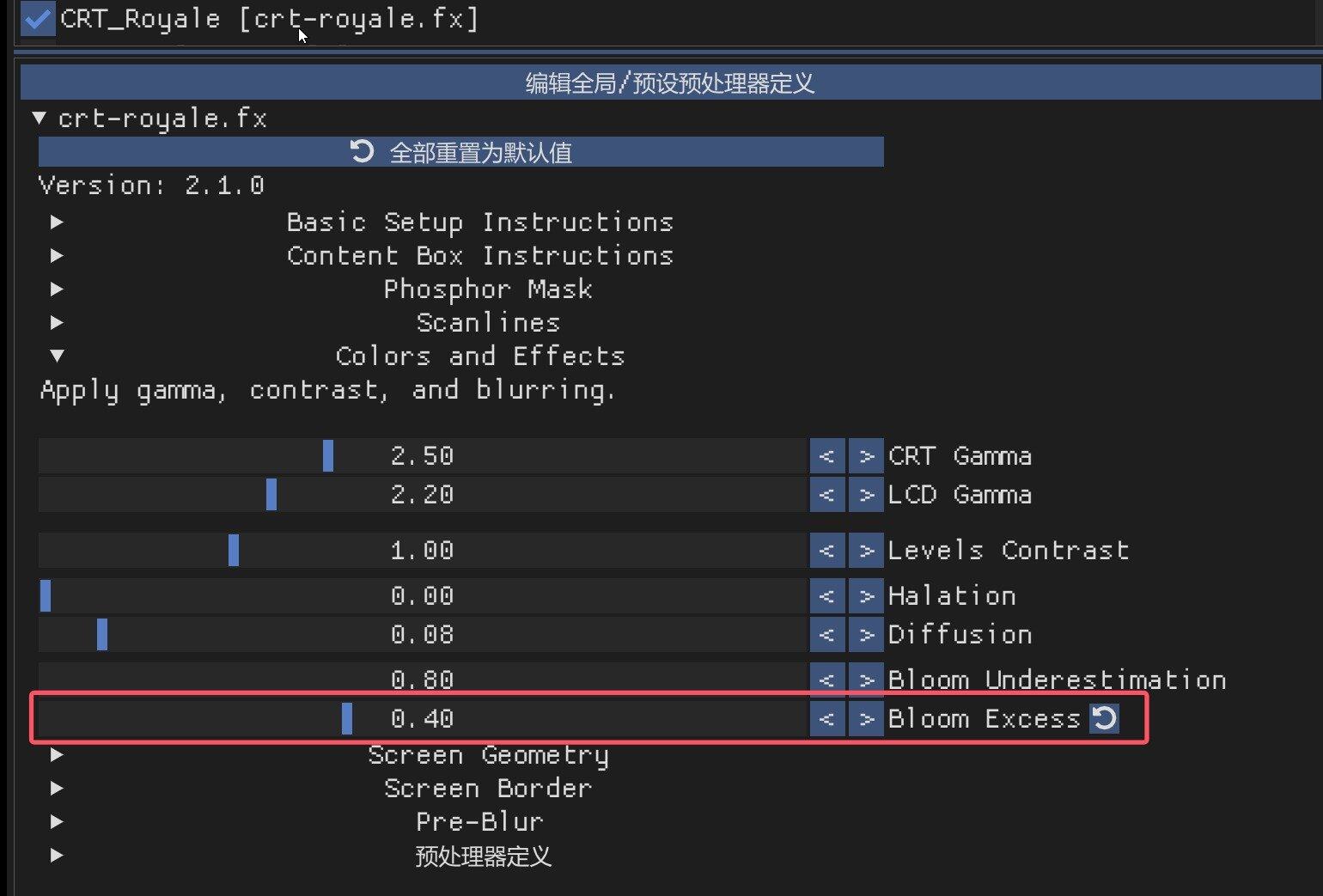Viewport: 1323px width, 896px height.
Task: Decrease LCD Gamma with left arrow
Action: point(827,494)
